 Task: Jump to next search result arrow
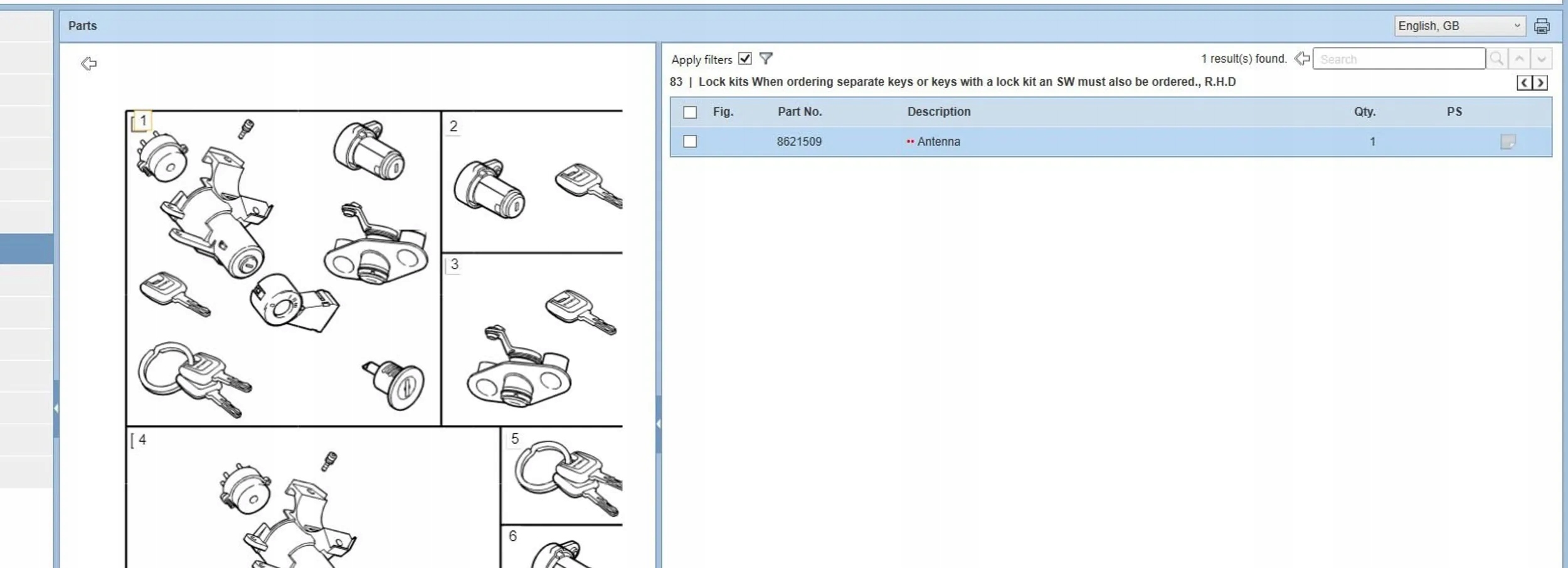coord(1541,59)
